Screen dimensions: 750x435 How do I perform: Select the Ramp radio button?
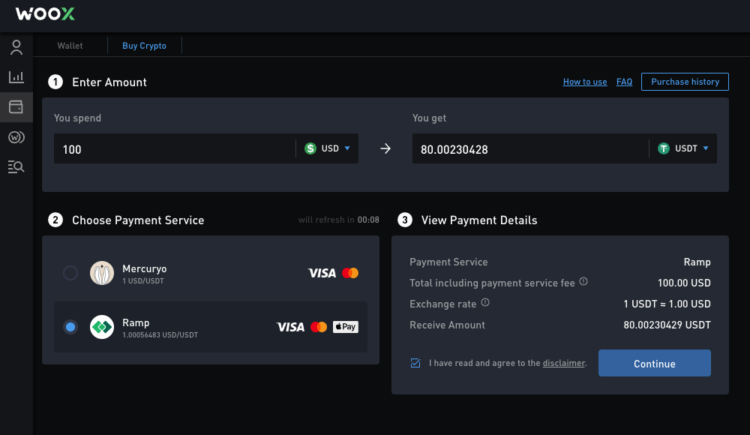click(x=70, y=327)
